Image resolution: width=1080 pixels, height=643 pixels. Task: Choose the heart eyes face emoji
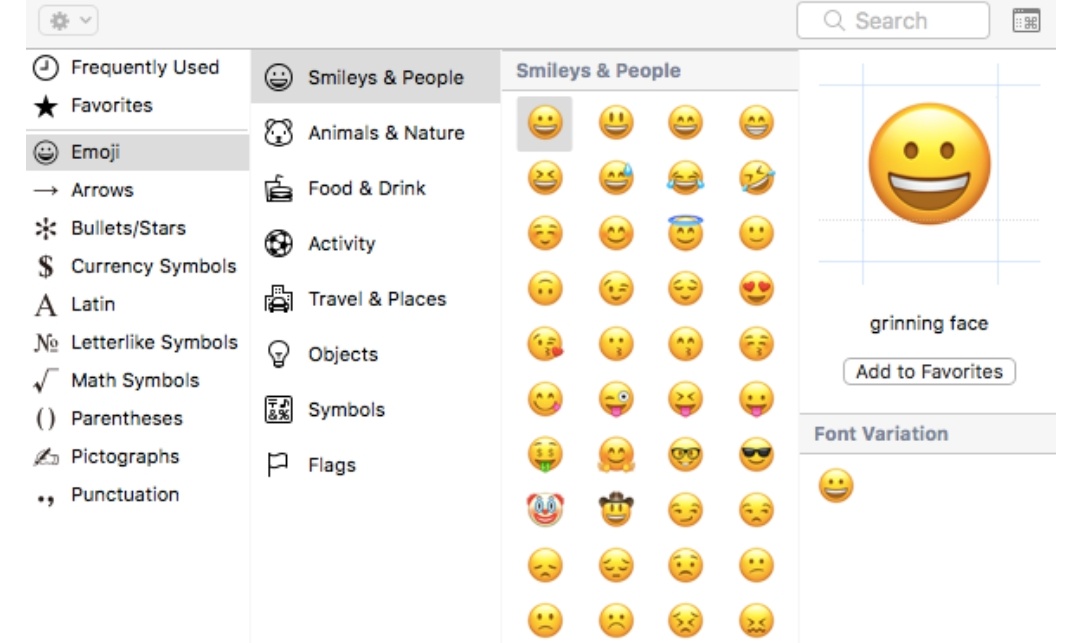pos(756,290)
